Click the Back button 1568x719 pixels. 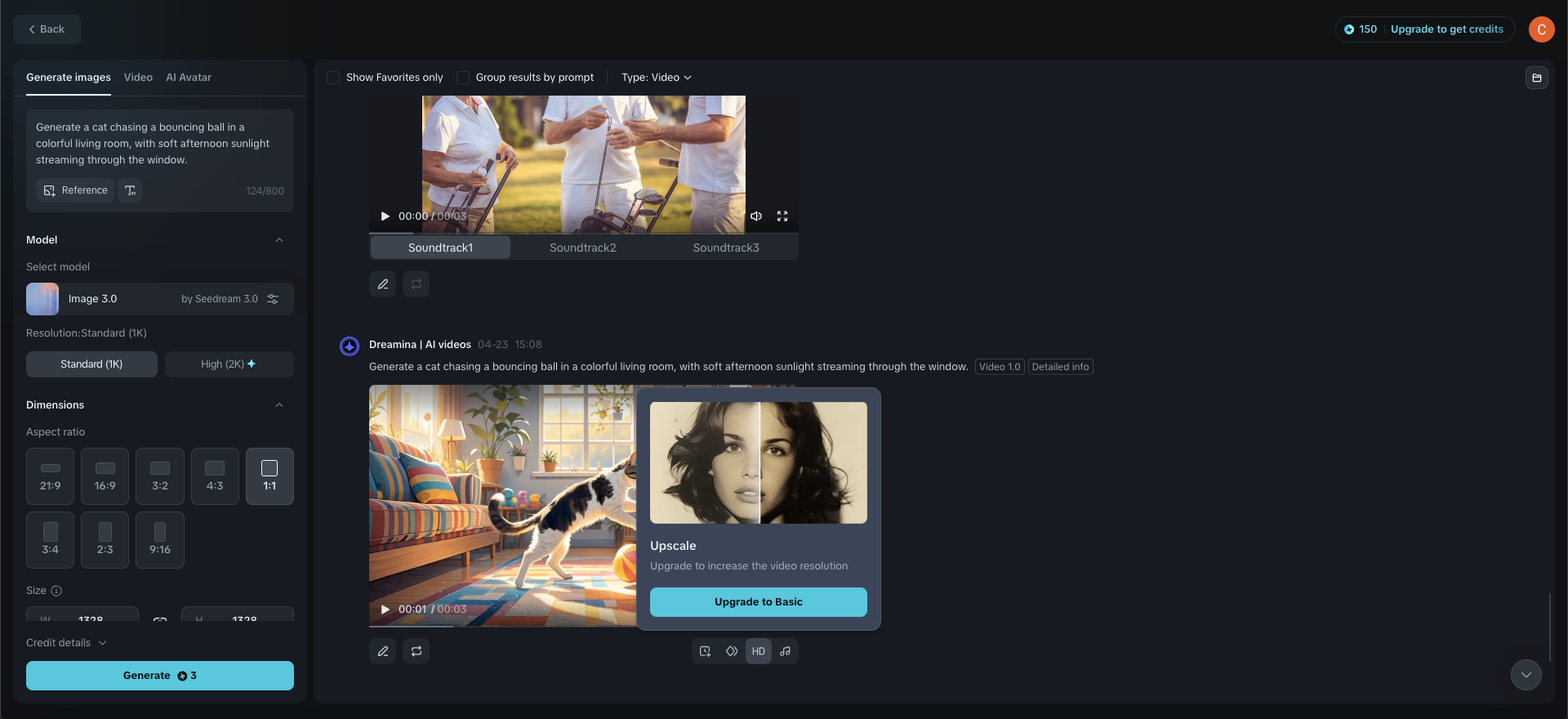[x=47, y=29]
